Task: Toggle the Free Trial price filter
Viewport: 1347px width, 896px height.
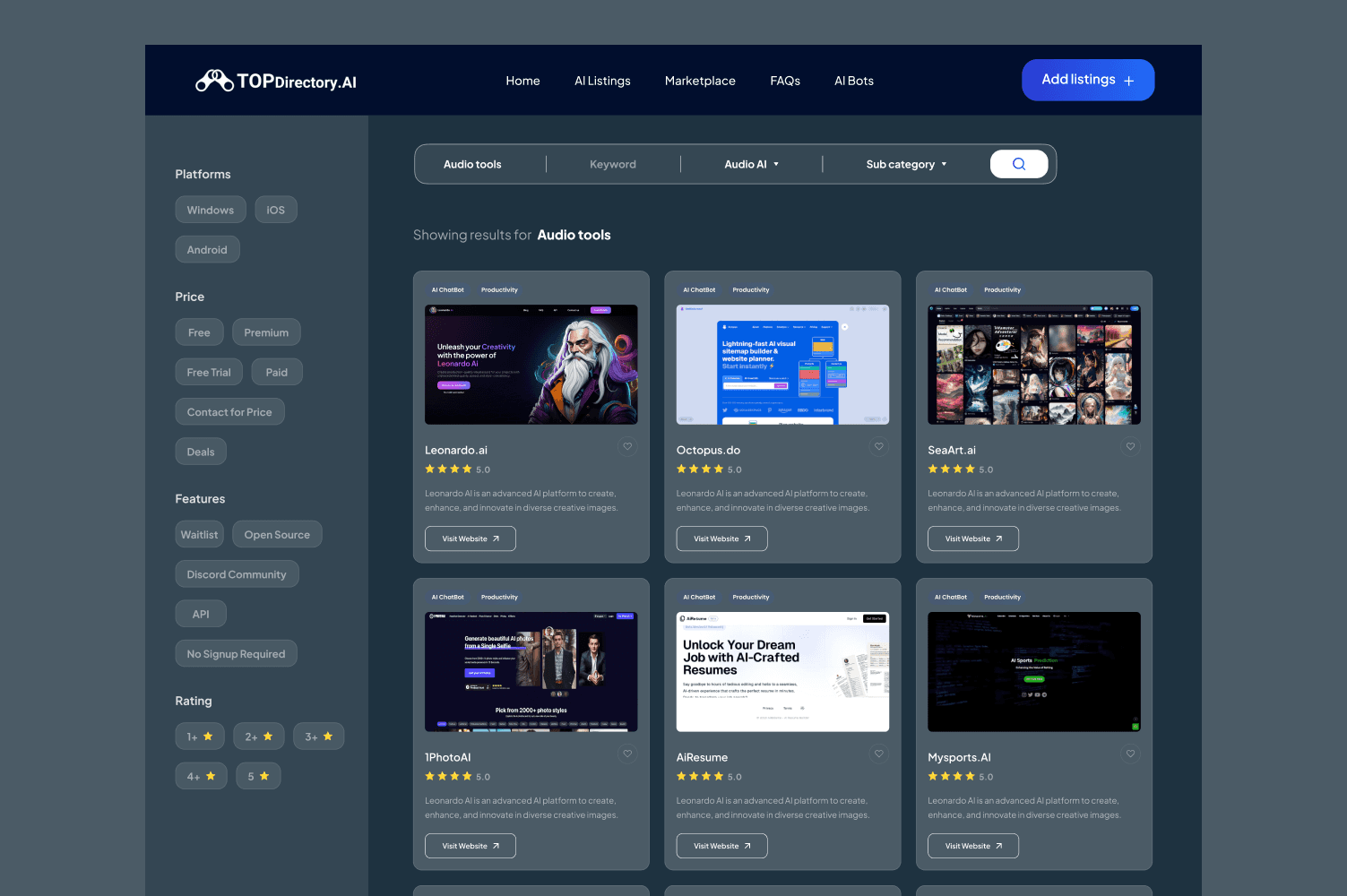Action: coord(209,372)
